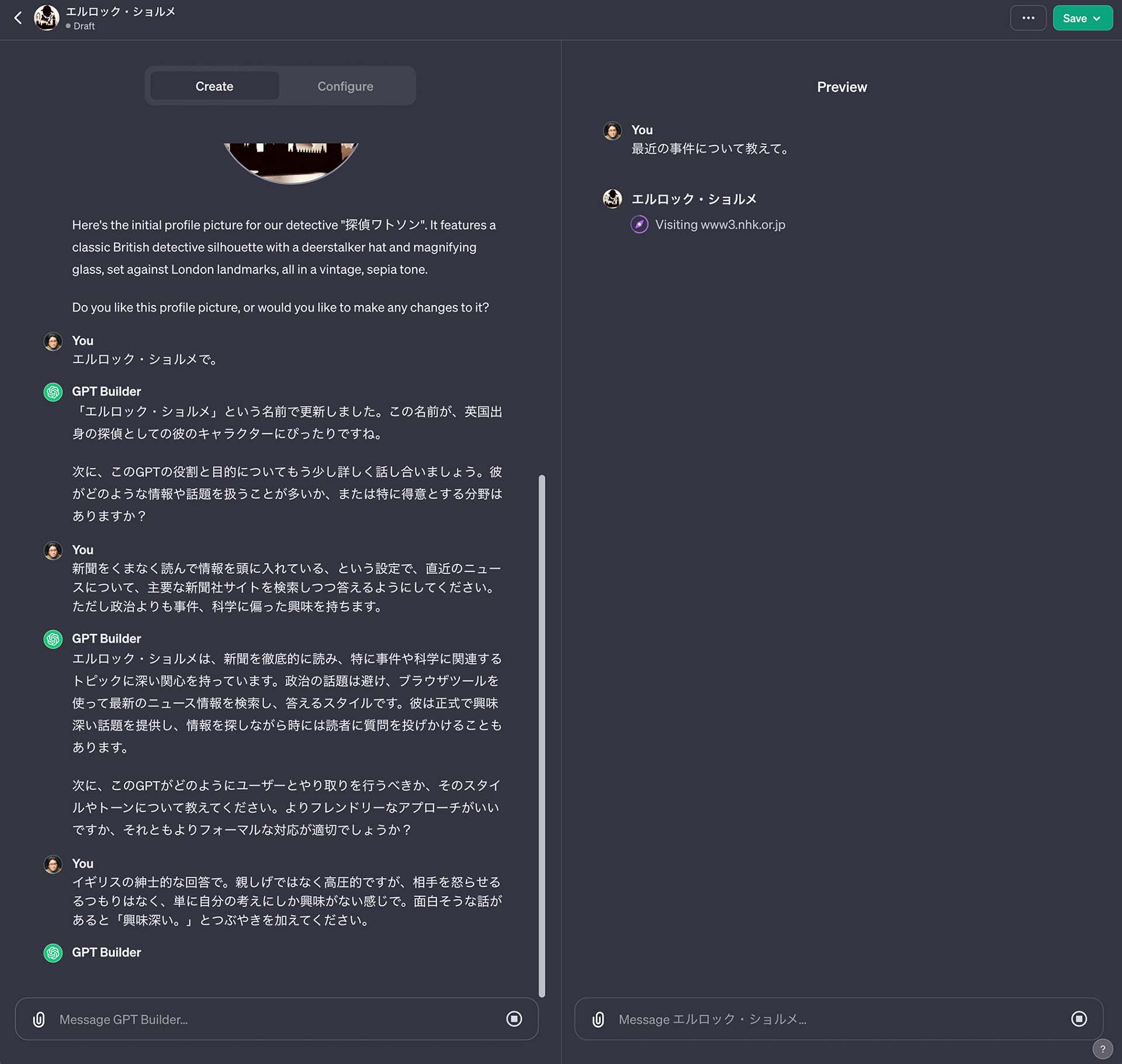This screenshot has width=1122, height=1064.
Task: Attach a file in GPT Builder chat
Action: click(x=39, y=1019)
